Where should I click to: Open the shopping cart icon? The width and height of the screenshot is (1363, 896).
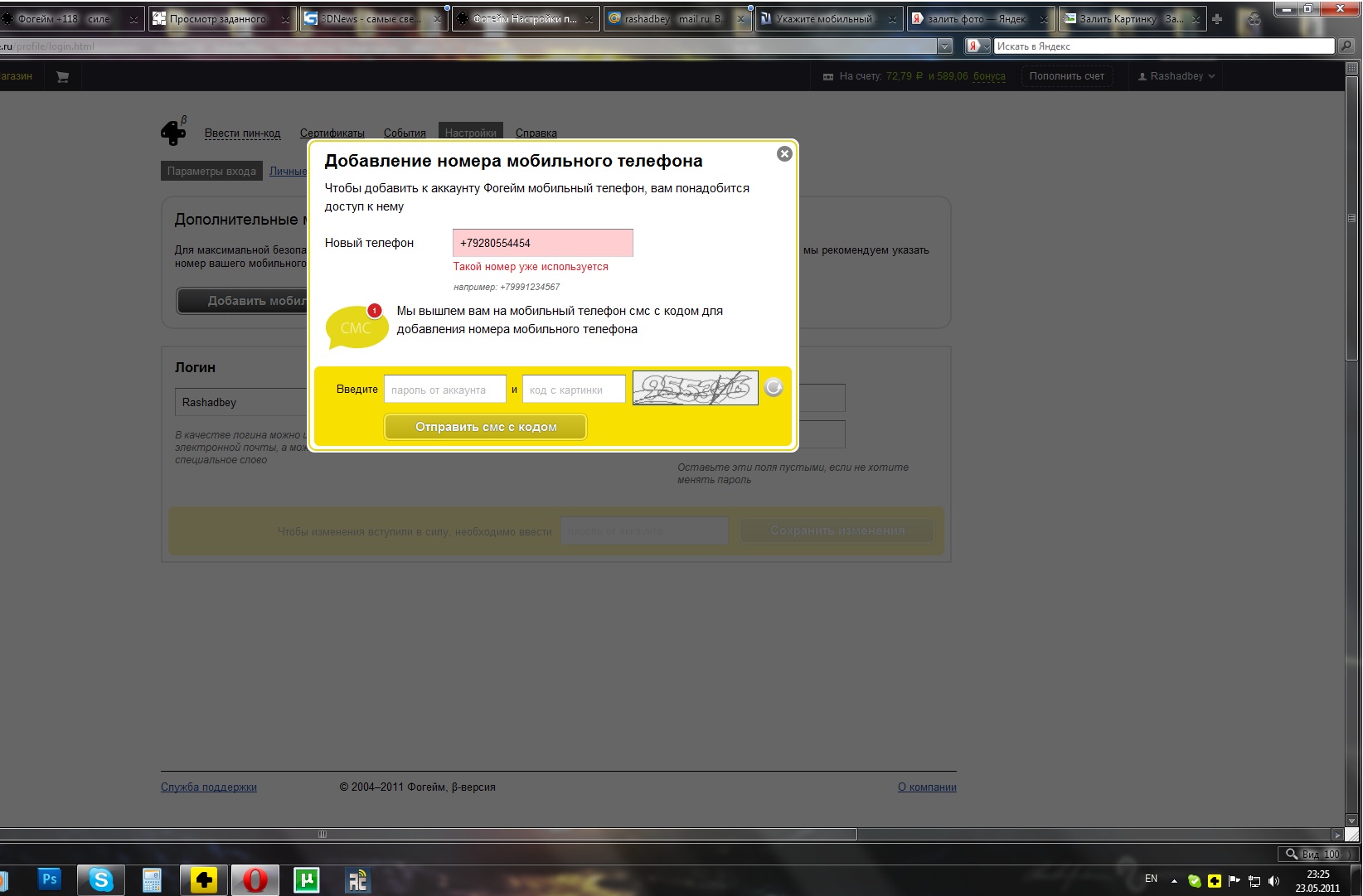click(62, 76)
